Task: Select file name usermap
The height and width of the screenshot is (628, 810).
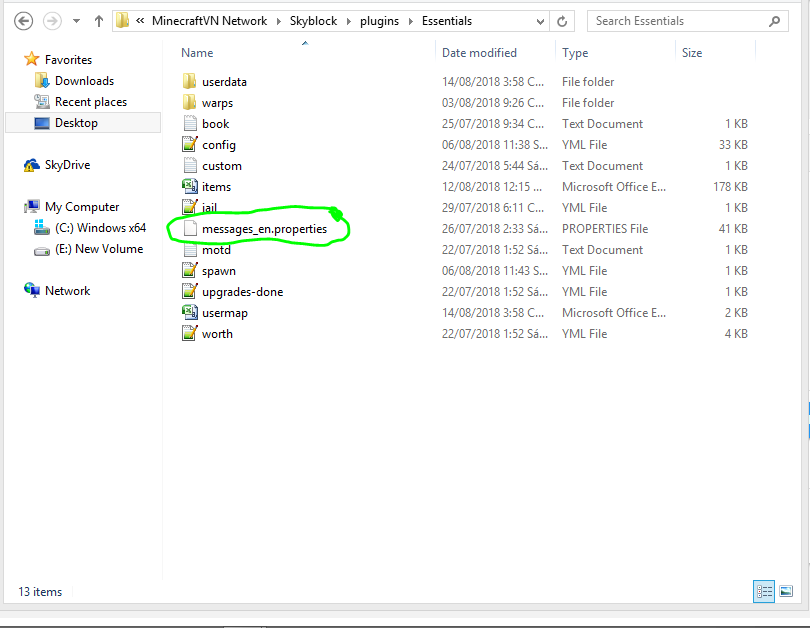Action: tap(225, 313)
